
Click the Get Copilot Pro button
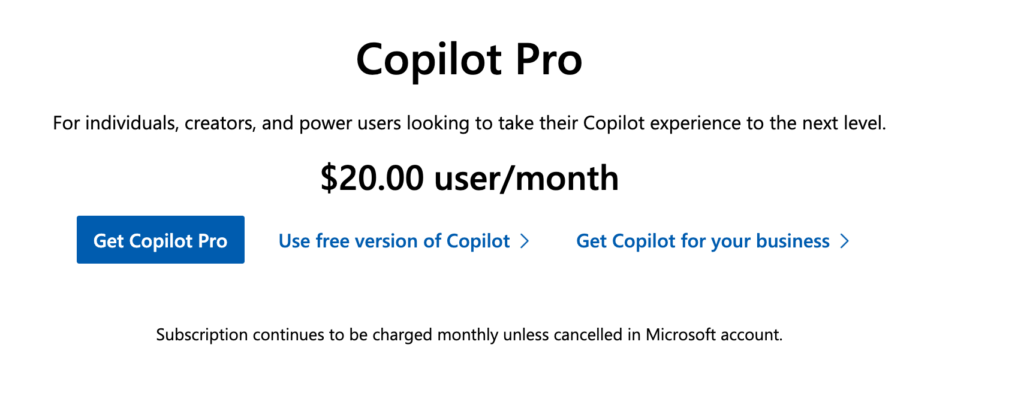[160, 240]
